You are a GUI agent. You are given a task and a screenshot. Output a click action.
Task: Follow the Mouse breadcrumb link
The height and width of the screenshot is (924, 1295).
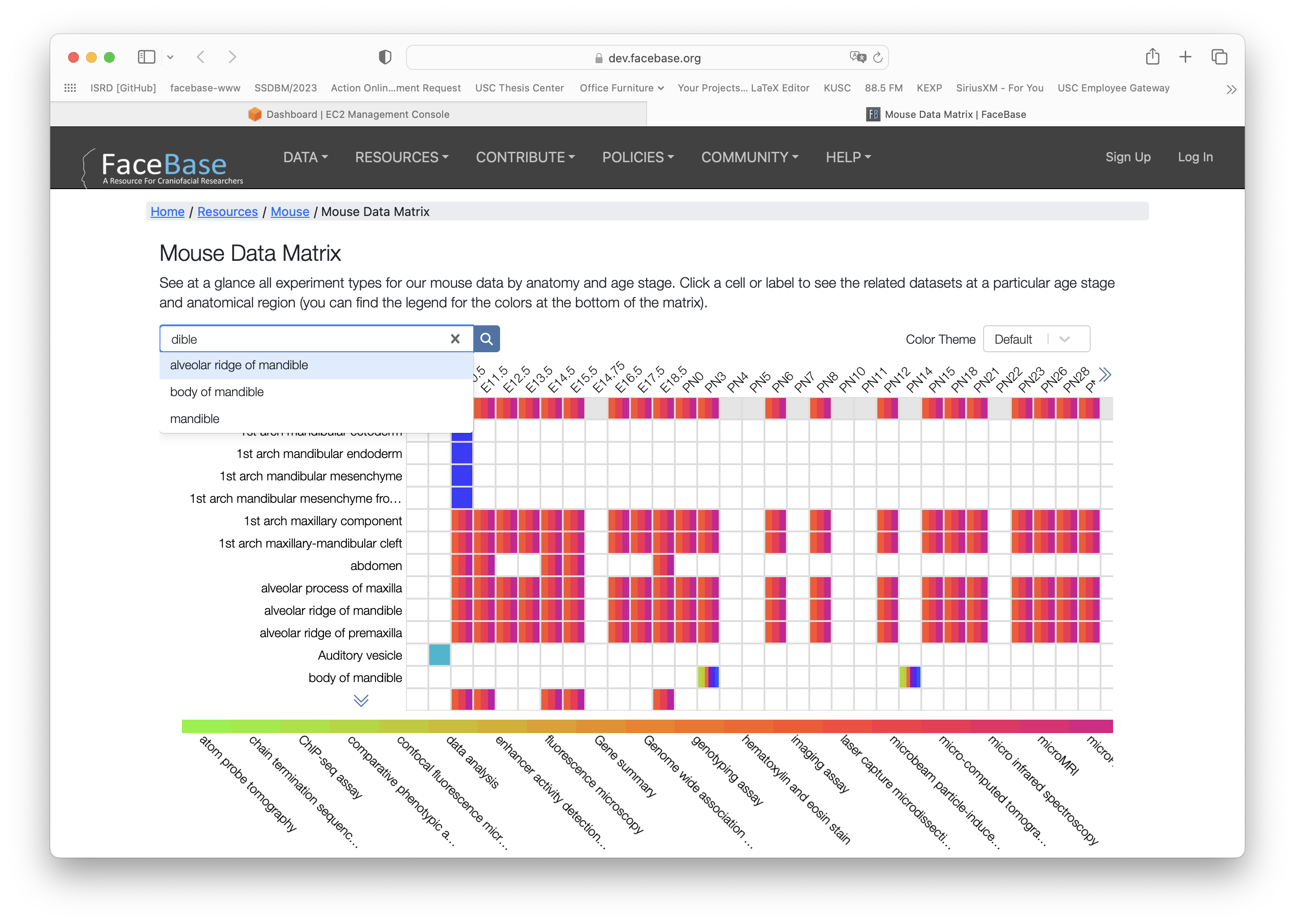pyautogui.click(x=289, y=211)
